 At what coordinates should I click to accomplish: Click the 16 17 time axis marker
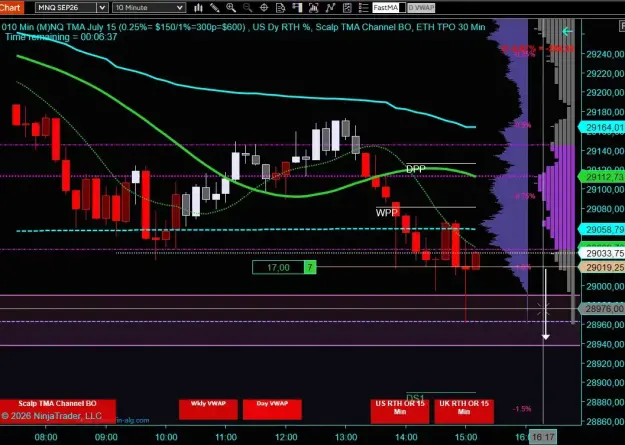point(543,437)
